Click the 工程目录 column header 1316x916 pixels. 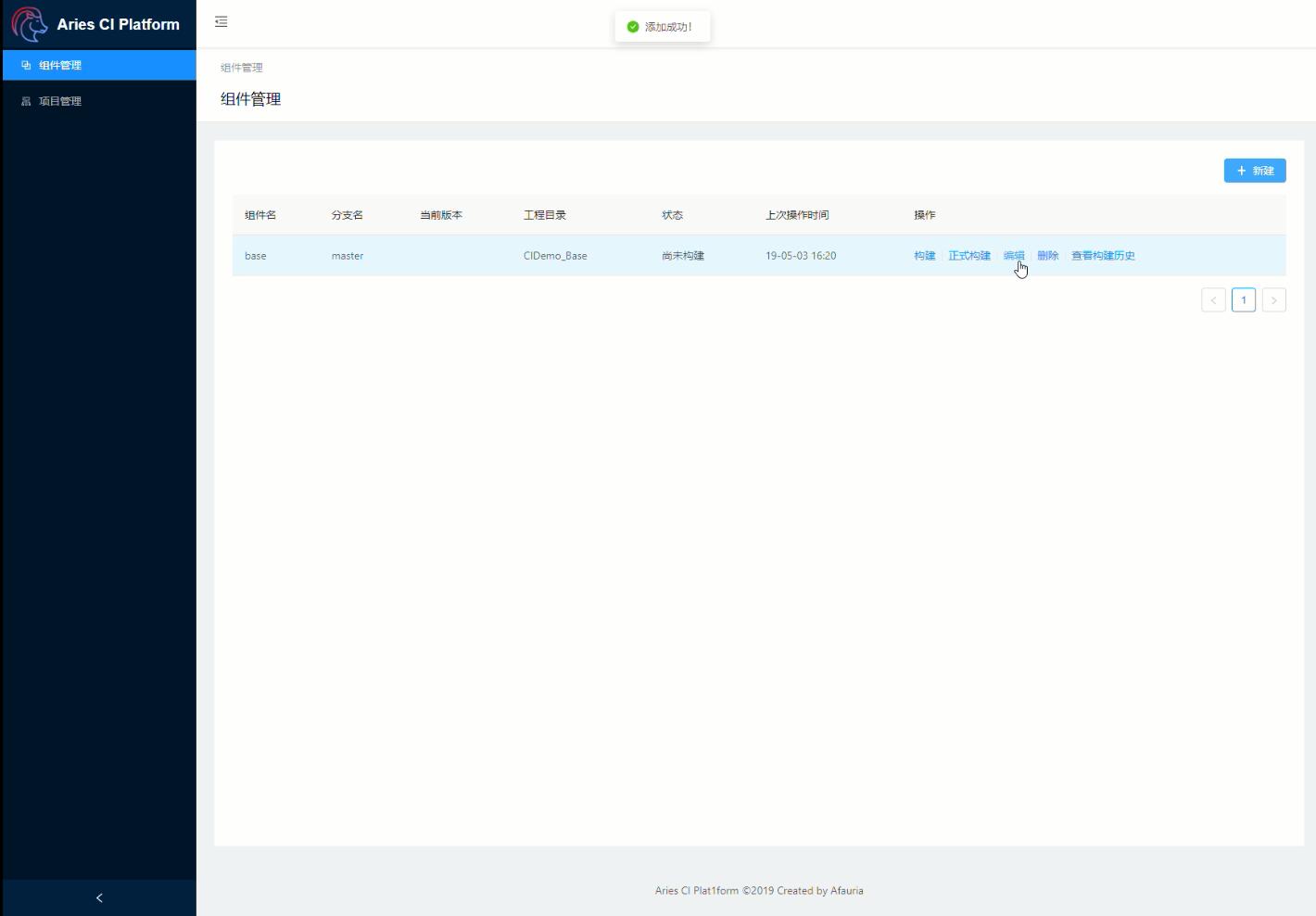coord(545,215)
